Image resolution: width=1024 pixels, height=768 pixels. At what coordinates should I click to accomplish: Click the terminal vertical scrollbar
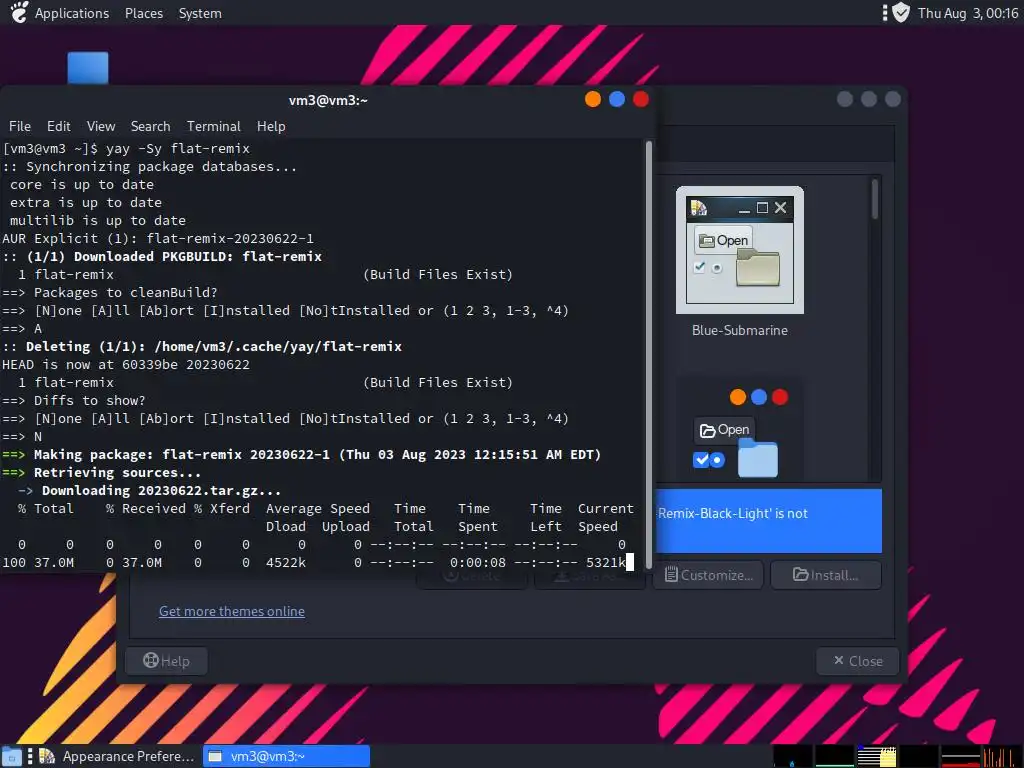648,353
